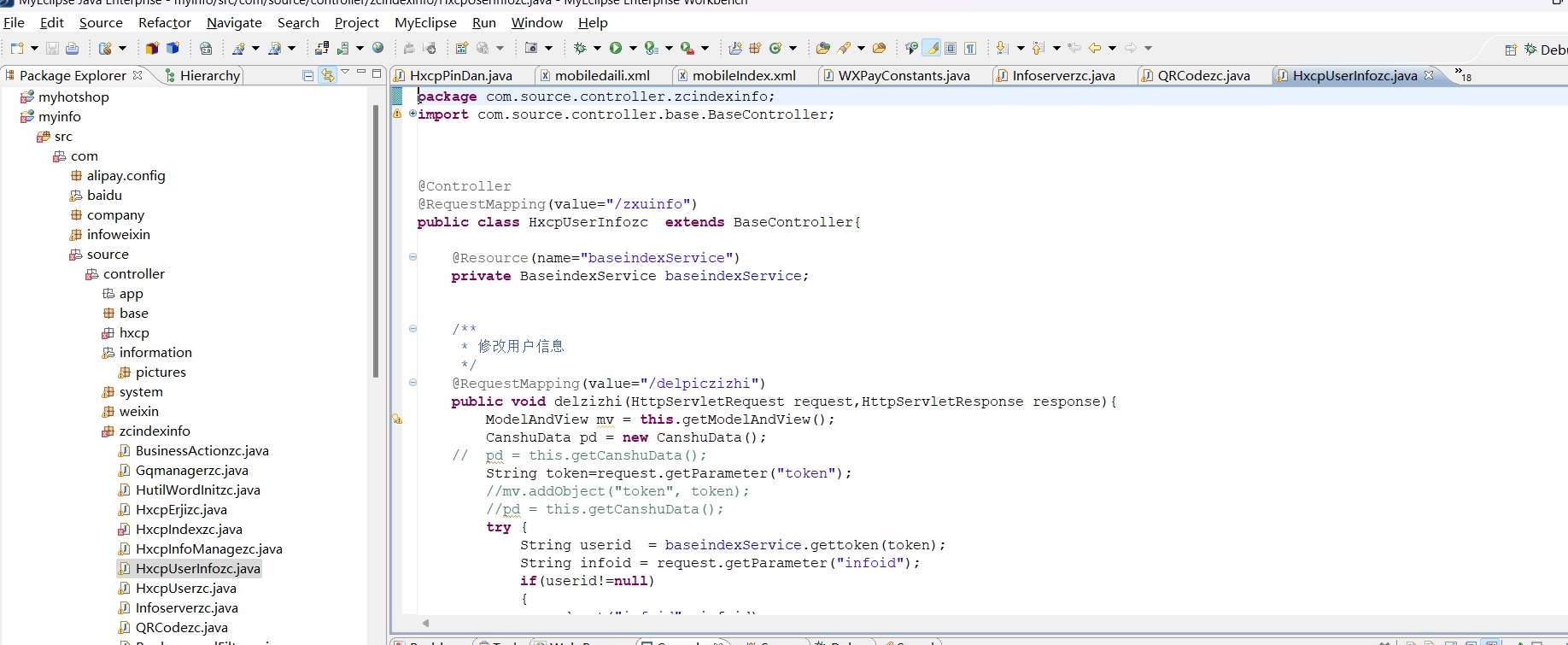Toggle Show Whitespace Characters button
Image resolution: width=1568 pixels, height=645 pixels.
[x=971, y=49]
